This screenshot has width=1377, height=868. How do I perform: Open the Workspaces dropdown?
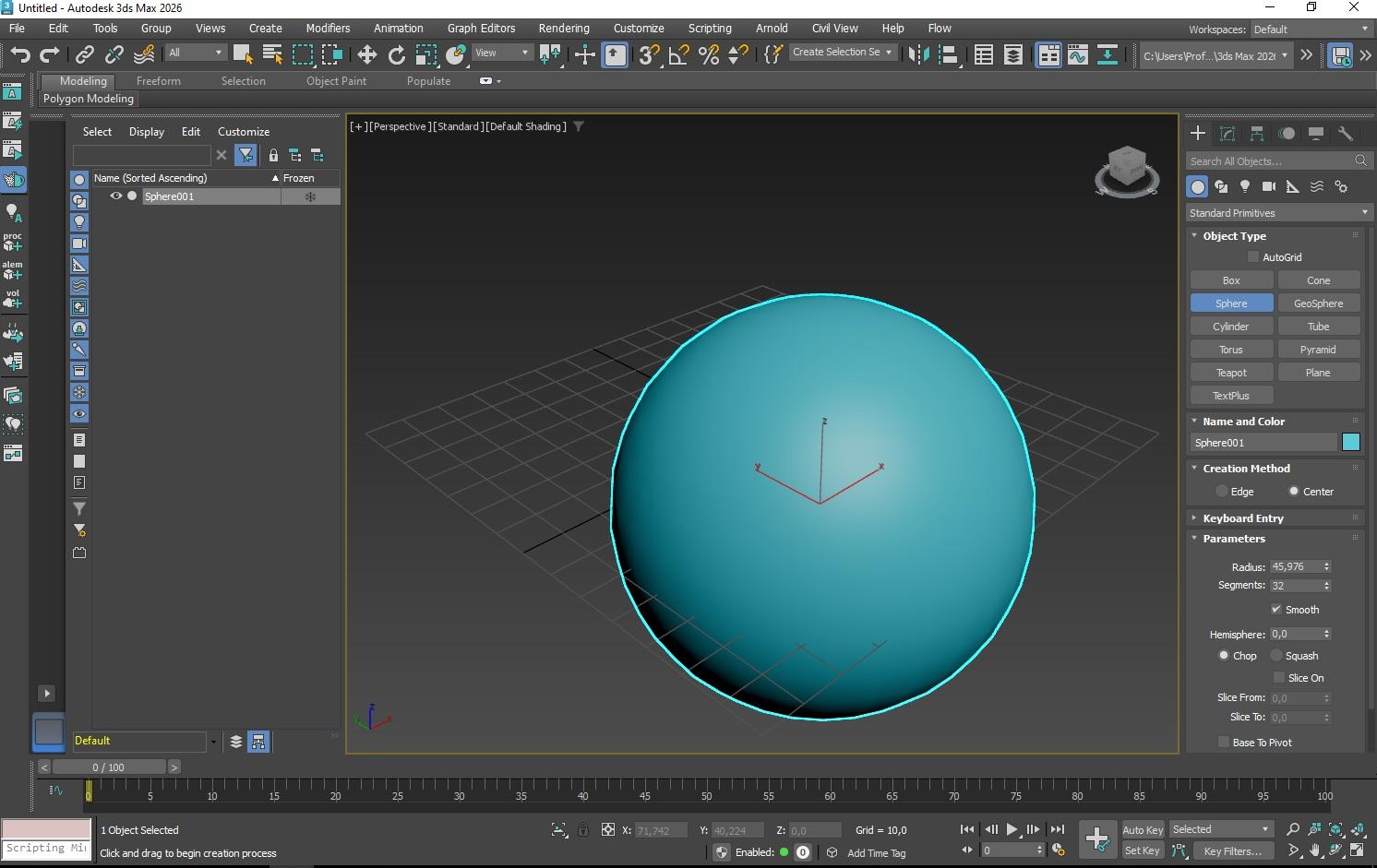click(1309, 29)
